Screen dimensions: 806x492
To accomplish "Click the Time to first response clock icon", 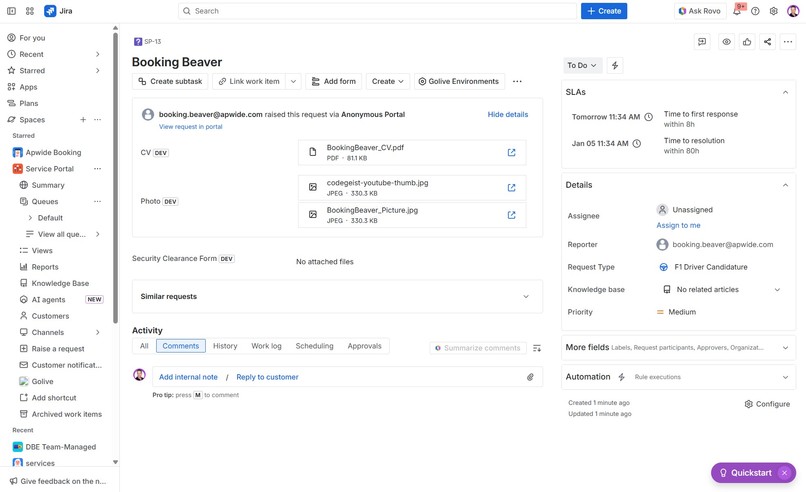I will (649, 117).
